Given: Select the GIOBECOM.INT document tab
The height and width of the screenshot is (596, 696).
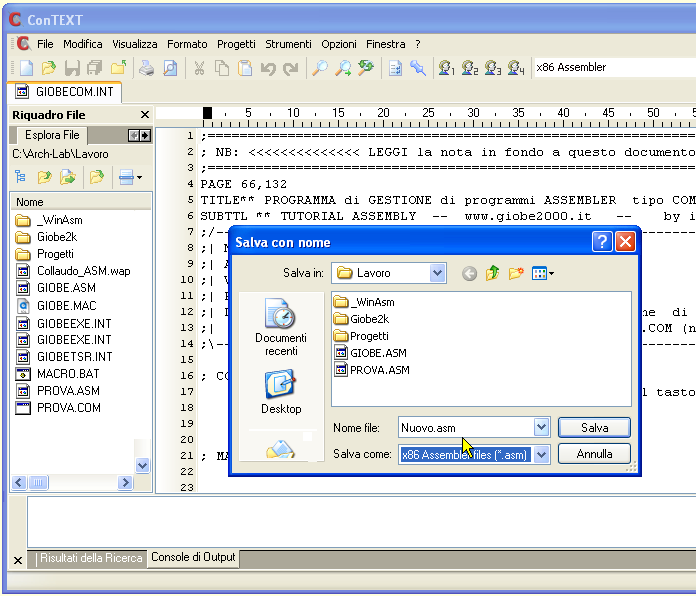Looking at the screenshot, I should click(x=65, y=92).
